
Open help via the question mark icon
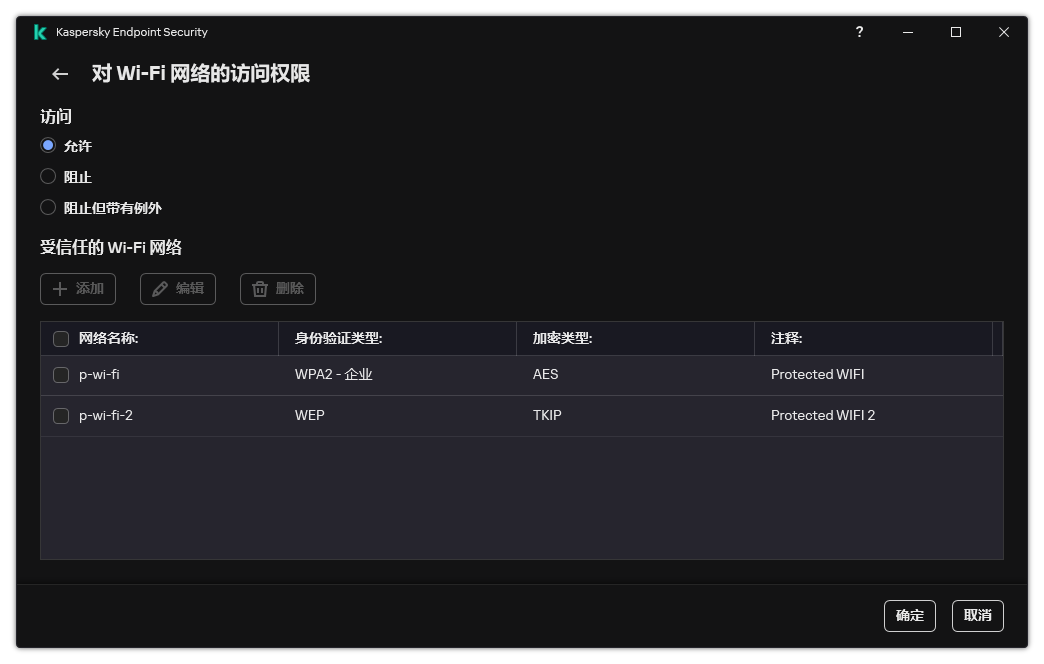(x=859, y=32)
